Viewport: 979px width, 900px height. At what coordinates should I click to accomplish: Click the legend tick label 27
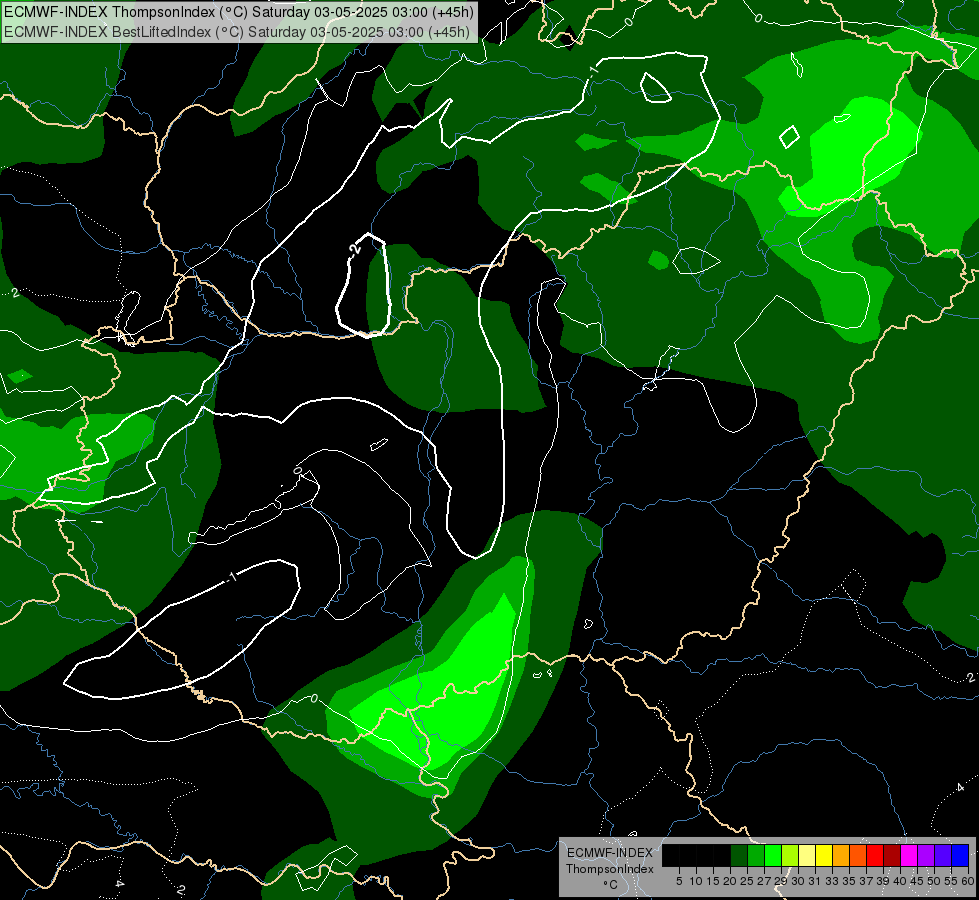[764, 881]
